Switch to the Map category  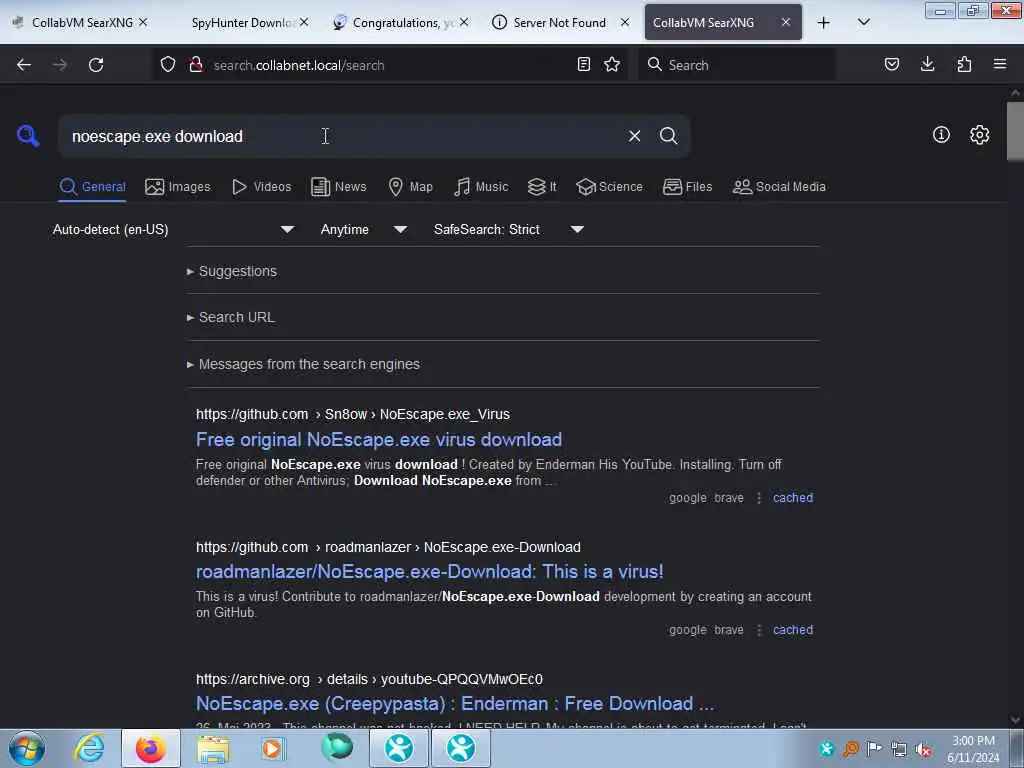[410, 187]
